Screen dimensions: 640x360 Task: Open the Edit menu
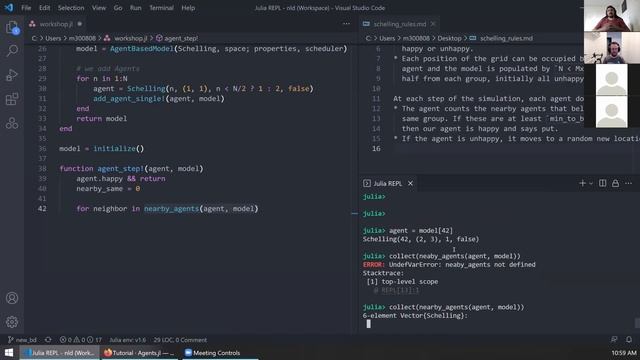[44, 8]
